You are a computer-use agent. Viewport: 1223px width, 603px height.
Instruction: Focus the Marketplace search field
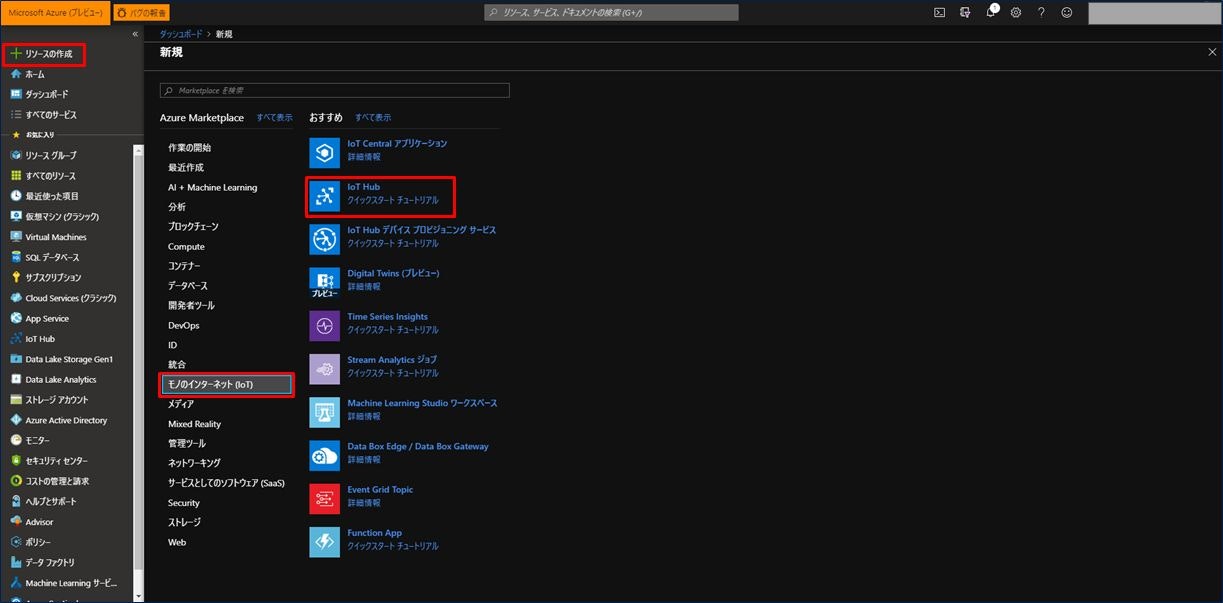(x=335, y=90)
